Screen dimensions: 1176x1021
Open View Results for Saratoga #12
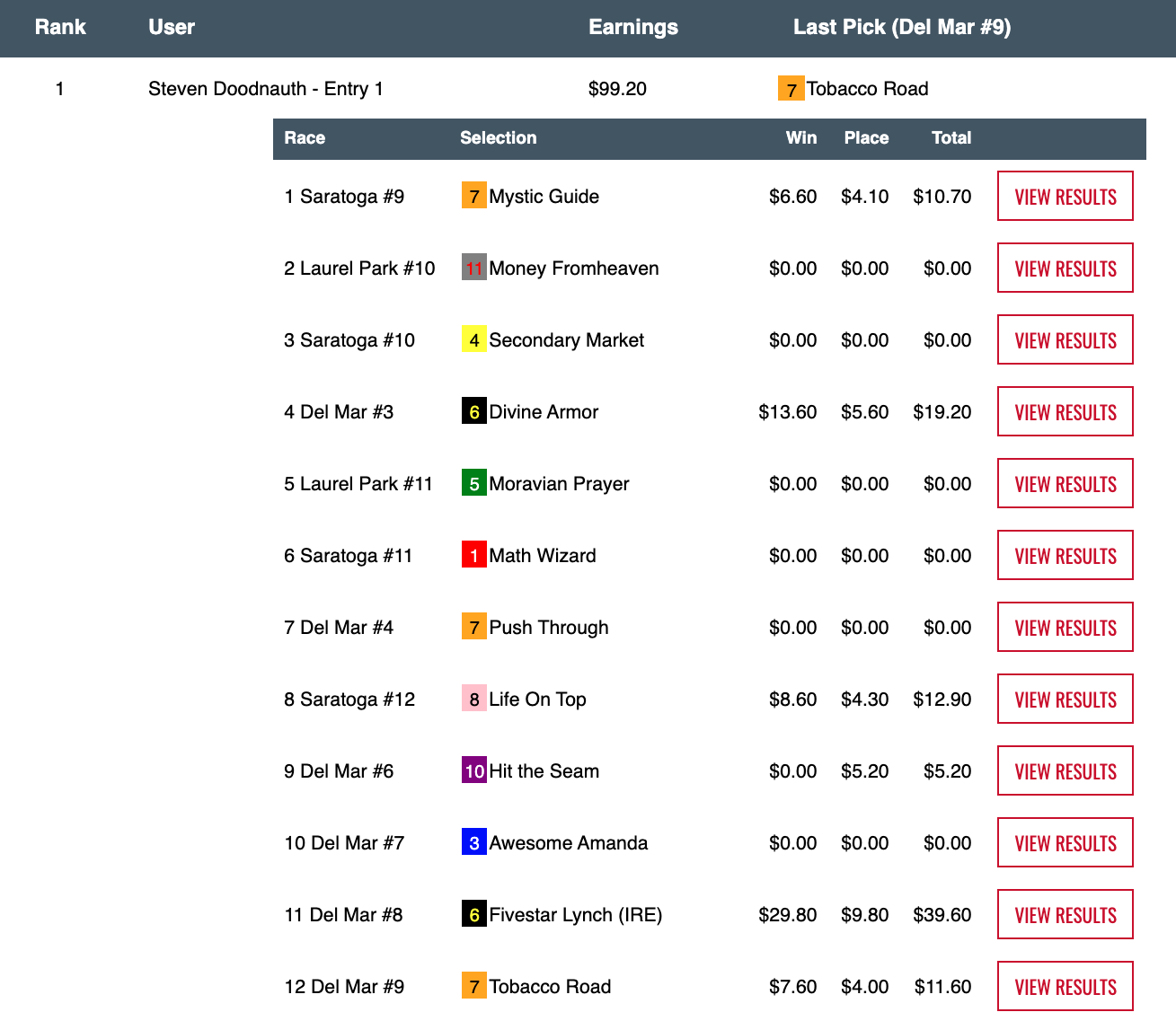point(1065,699)
